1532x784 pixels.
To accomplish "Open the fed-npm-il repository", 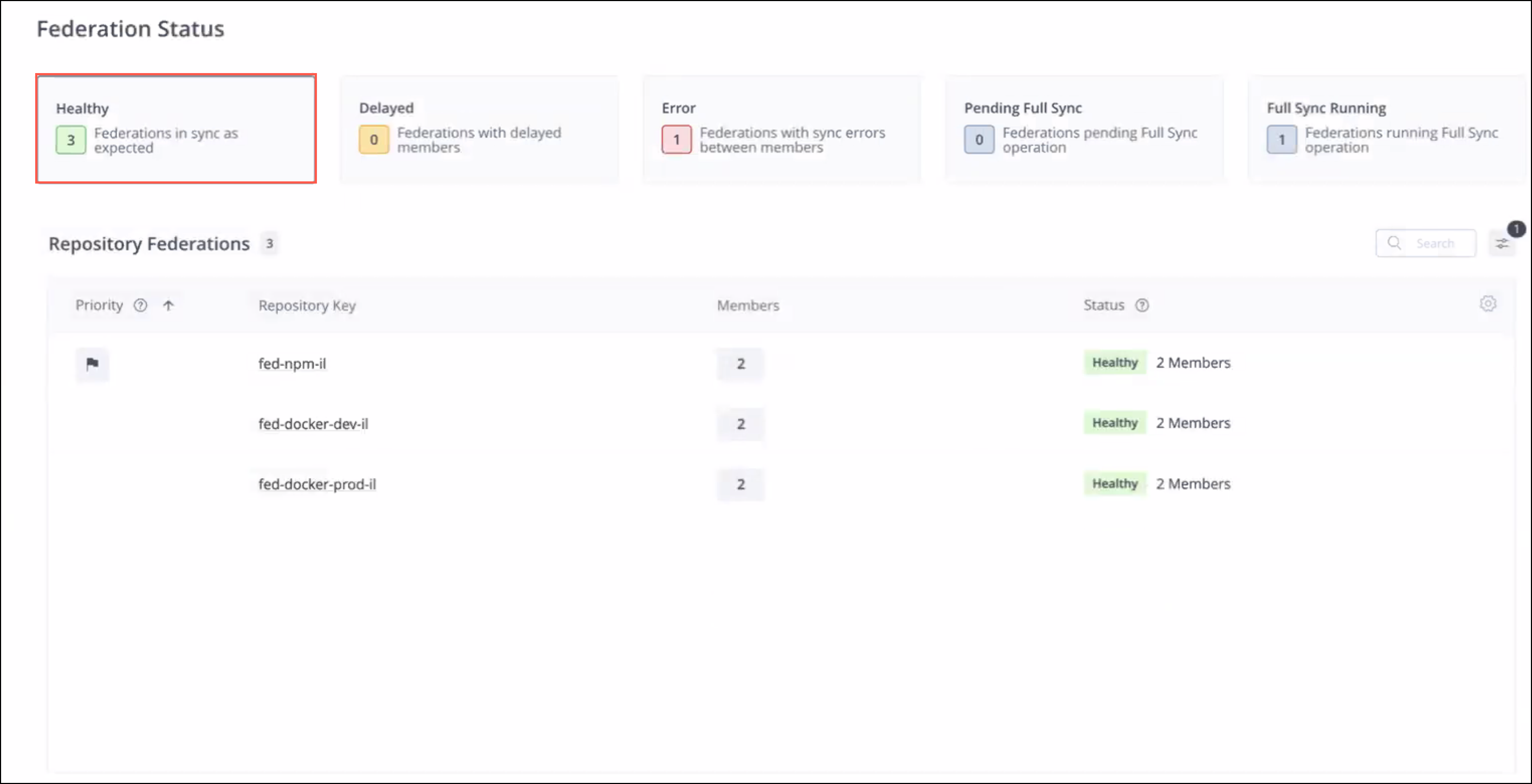I will 292,364.
